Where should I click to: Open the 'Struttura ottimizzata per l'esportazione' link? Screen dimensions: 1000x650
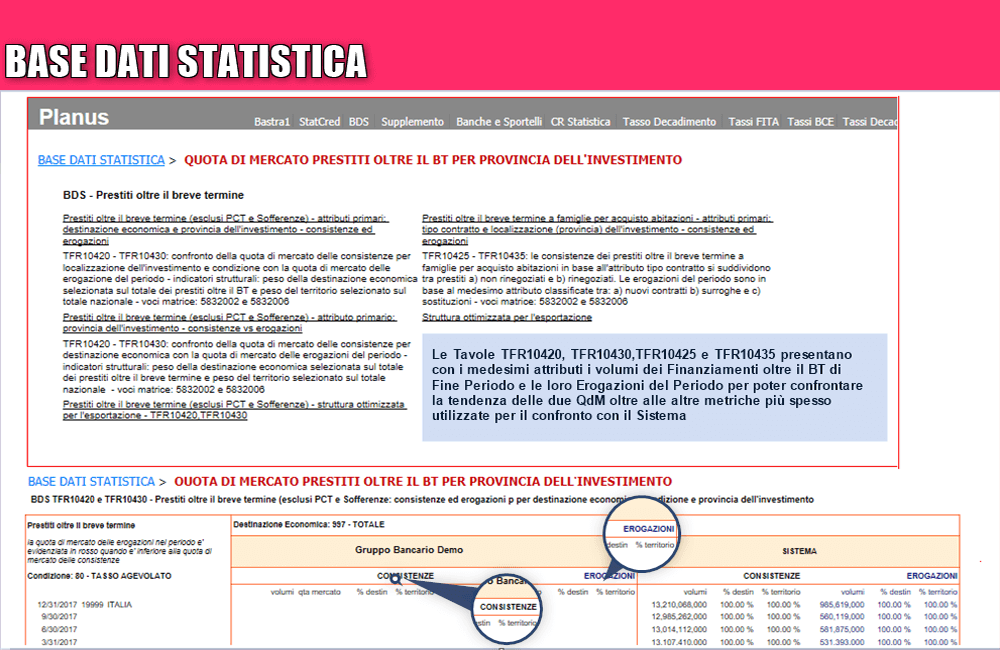point(506,318)
